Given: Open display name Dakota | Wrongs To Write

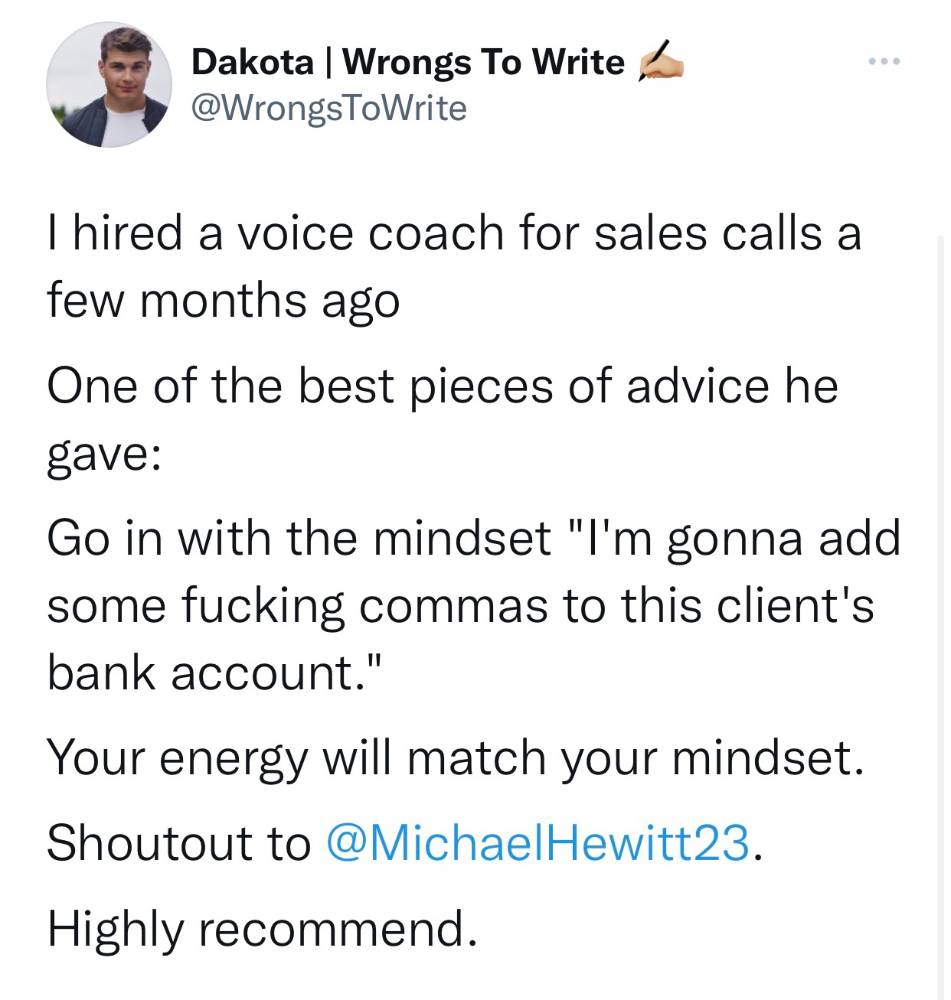Looking at the screenshot, I should pyautogui.click(x=408, y=62).
